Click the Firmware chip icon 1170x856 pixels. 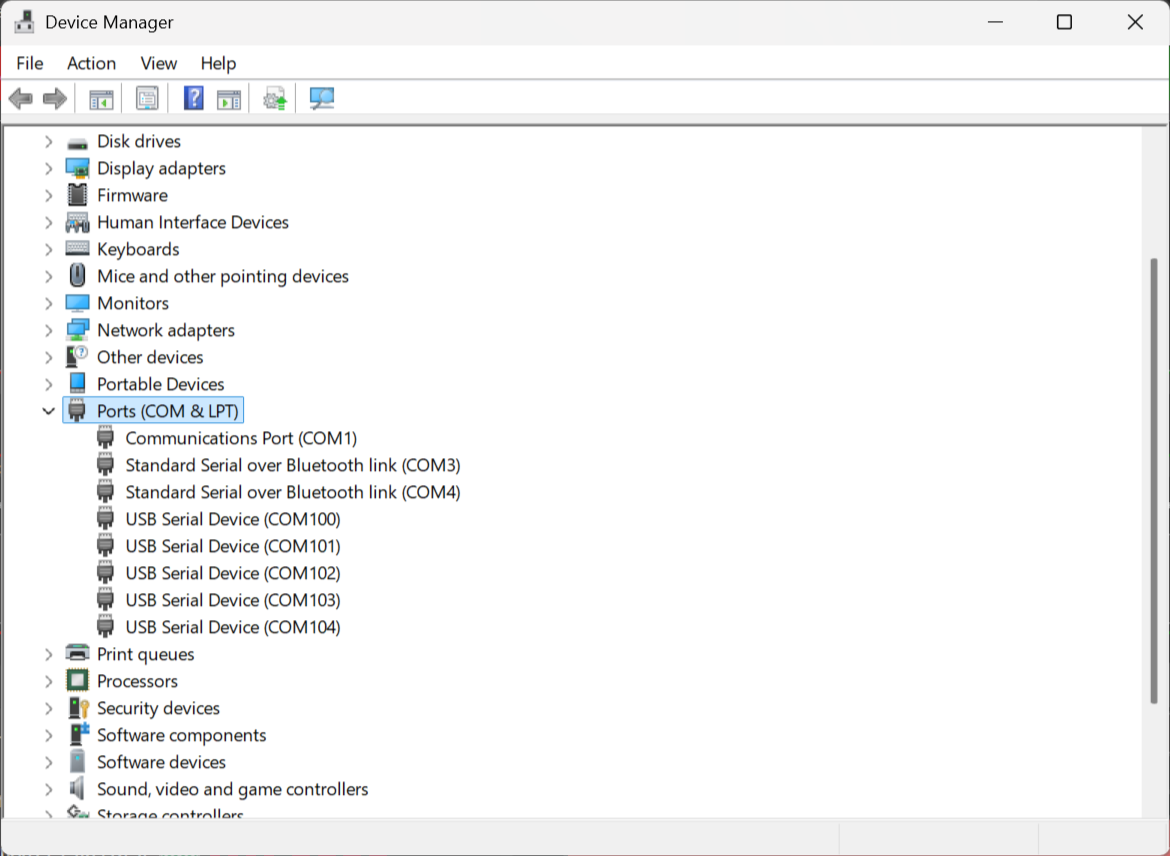coord(77,196)
